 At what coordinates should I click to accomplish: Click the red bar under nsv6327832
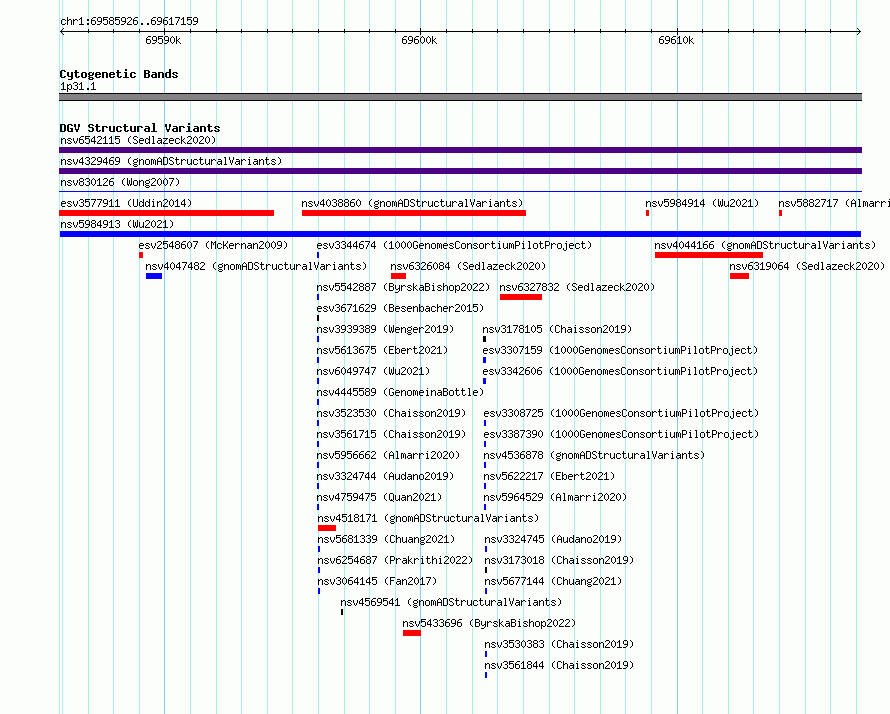(x=520, y=297)
